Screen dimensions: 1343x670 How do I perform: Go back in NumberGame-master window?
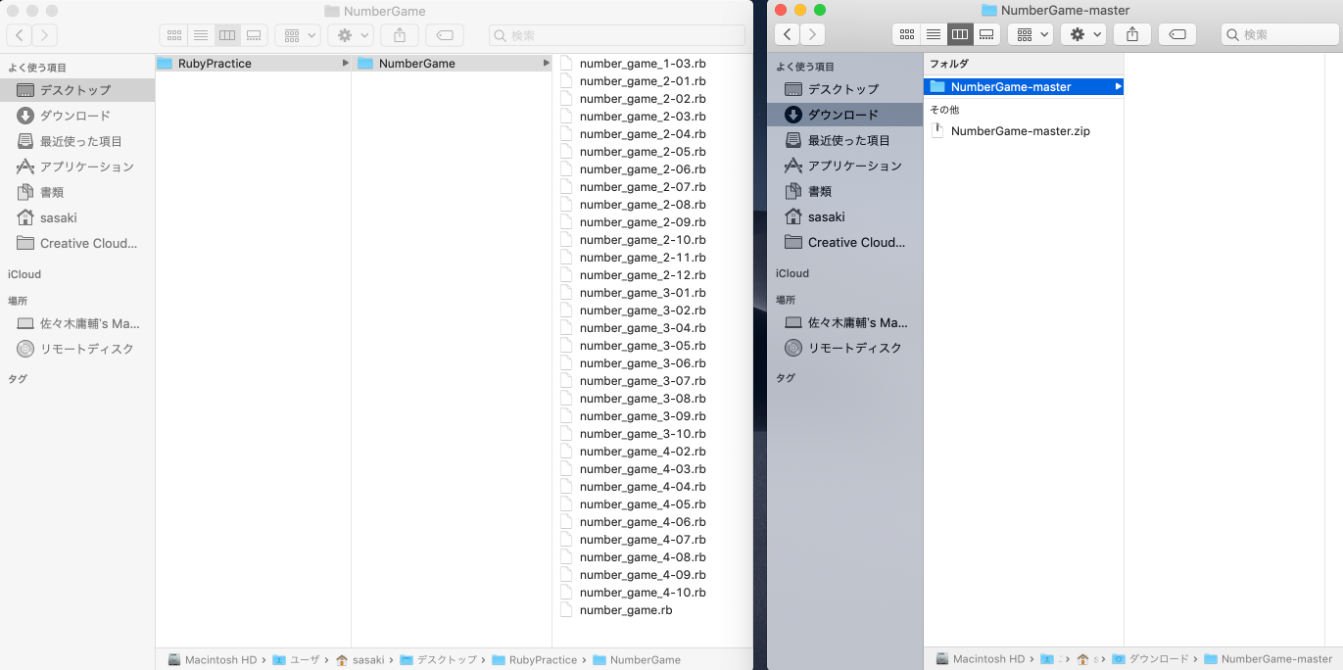coord(787,34)
